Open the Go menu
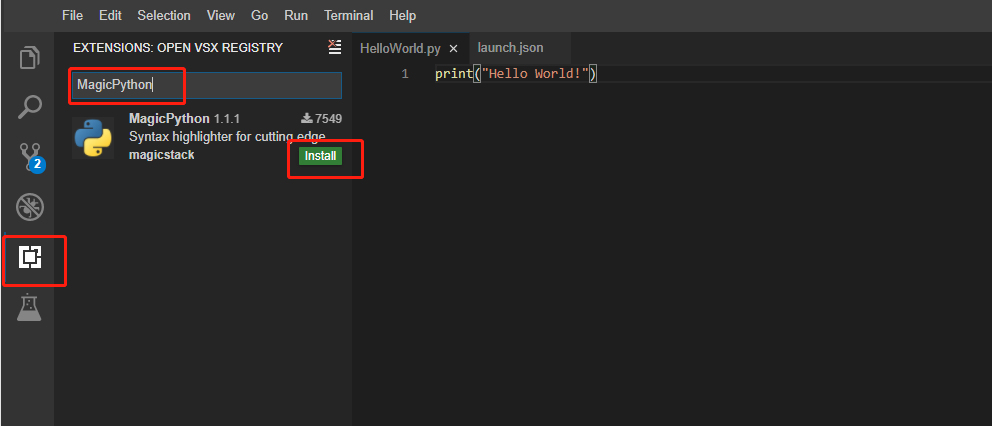The width and height of the screenshot is (992, 426). click(259, 15)
